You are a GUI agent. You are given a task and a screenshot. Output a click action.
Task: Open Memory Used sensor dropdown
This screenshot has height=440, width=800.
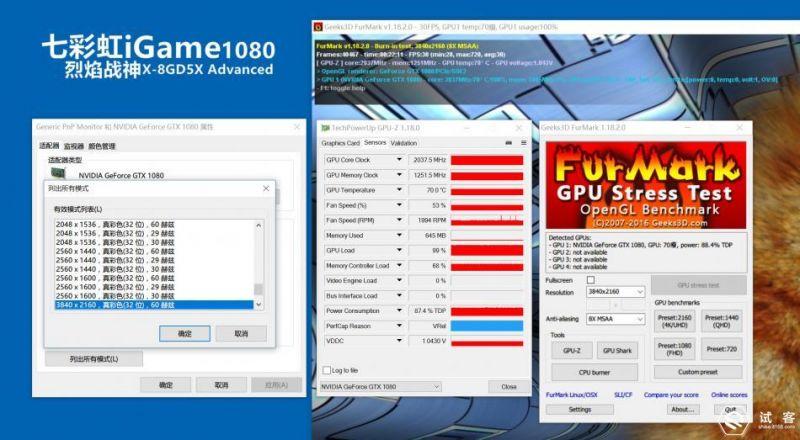[x=399, y=235]
